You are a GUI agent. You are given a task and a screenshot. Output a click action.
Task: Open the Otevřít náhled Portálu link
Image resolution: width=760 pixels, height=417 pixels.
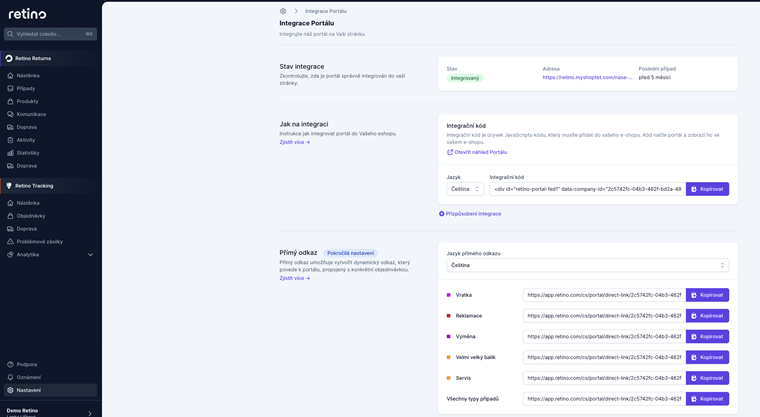(x=480, y=152)
